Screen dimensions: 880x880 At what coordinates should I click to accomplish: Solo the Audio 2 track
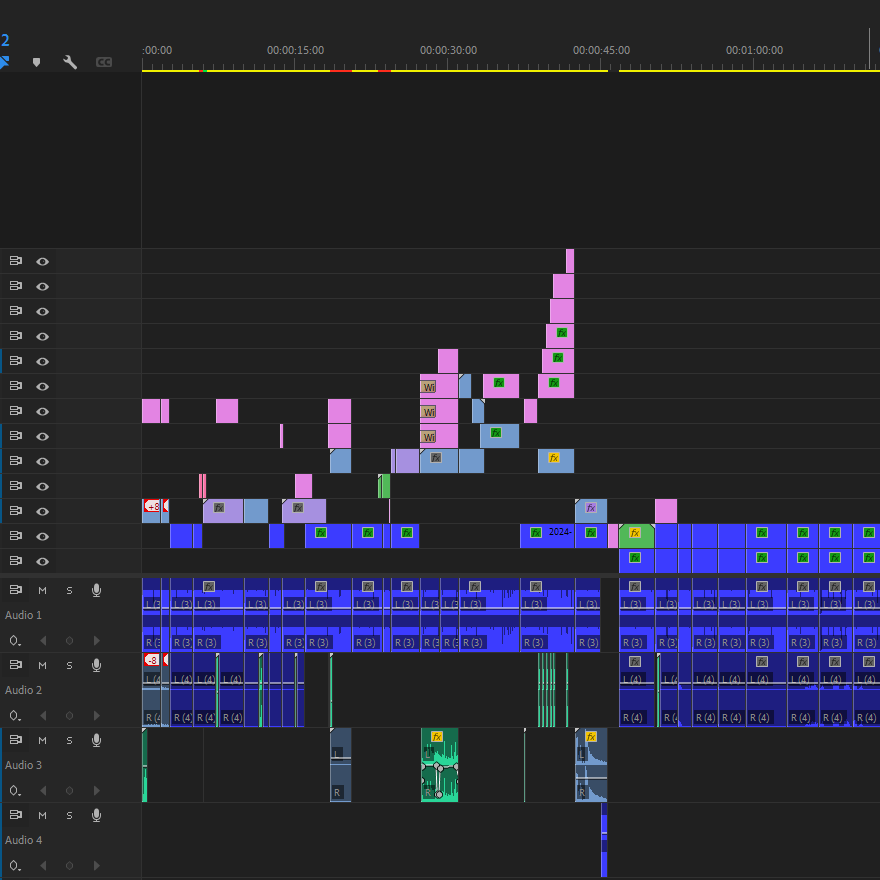coord(70,666)
